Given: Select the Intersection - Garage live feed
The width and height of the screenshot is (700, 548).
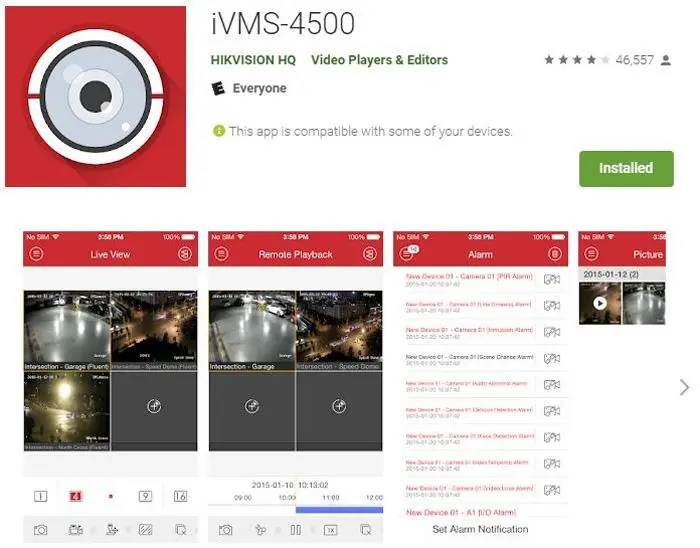Looking at the screenshot, I should 67,331.
